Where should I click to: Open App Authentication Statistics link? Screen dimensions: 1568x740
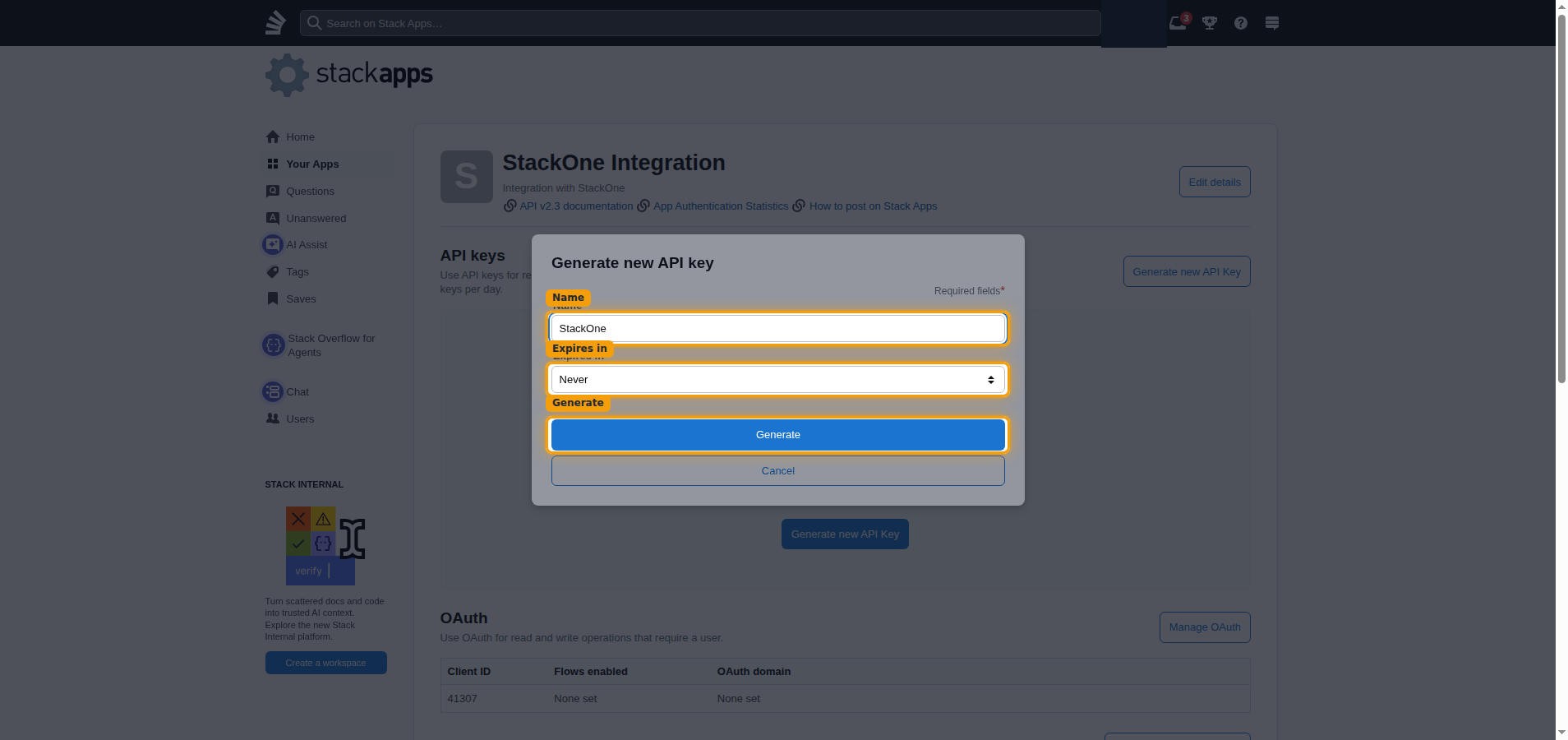click(x=721, y=206)
